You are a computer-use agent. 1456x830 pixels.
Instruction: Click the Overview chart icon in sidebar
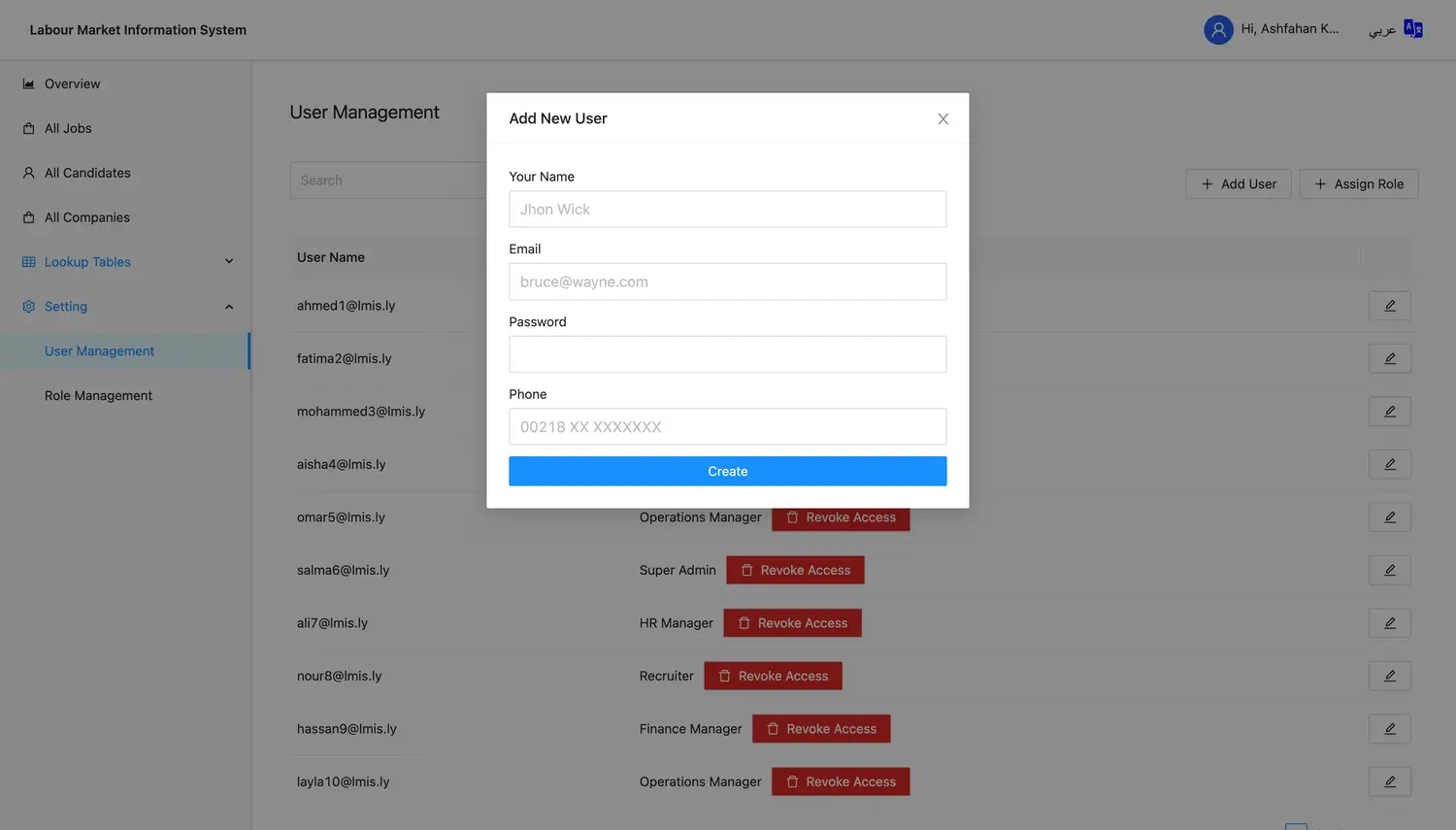(29, 84)
